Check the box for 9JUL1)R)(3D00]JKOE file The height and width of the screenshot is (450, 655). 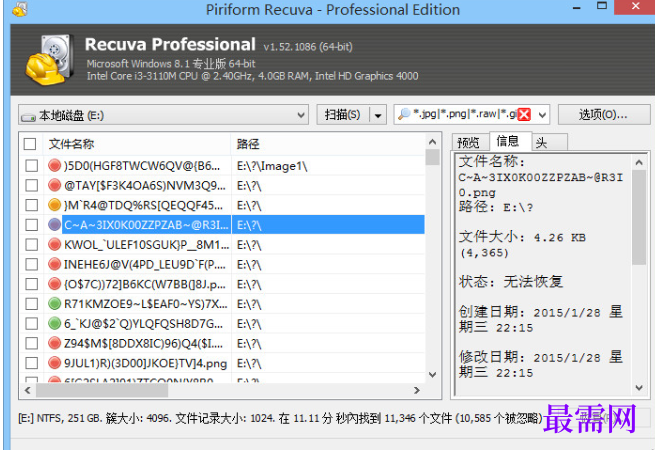coord(32,363)
